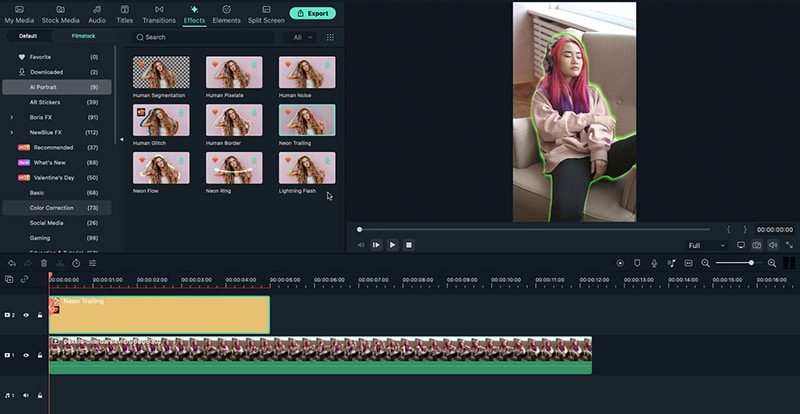Add a marker with the shield icon
800x414 pixels.
tap(637, 263)
